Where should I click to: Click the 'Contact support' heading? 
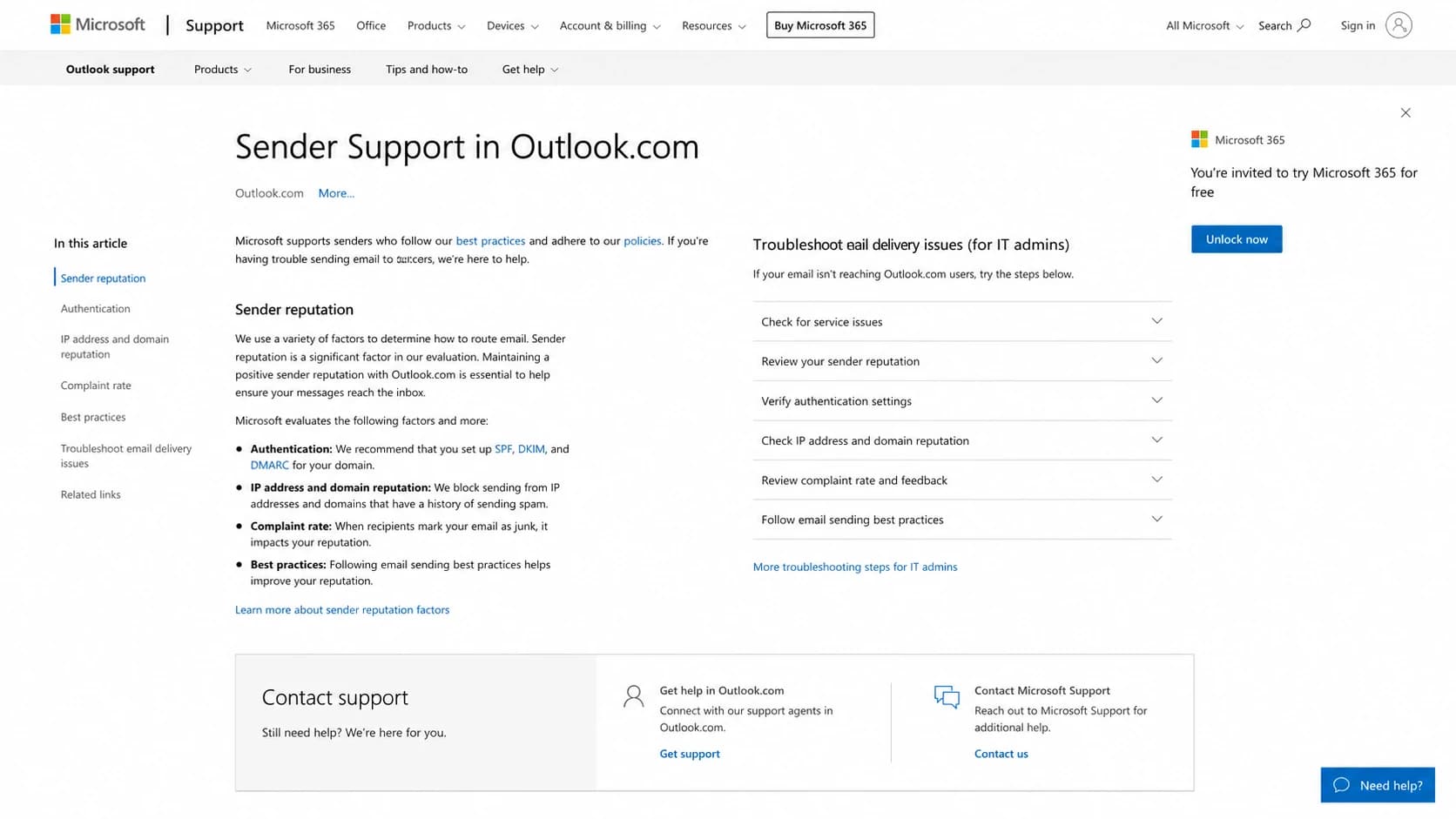[335, 697]
